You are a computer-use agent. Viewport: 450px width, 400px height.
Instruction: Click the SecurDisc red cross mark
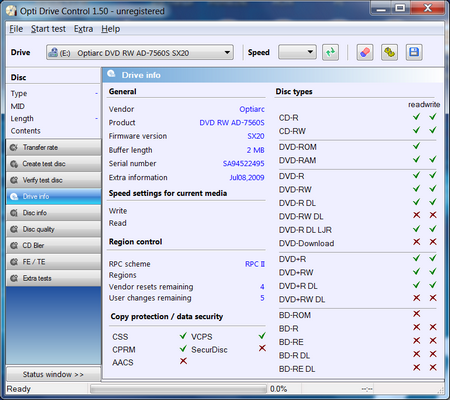262,348
